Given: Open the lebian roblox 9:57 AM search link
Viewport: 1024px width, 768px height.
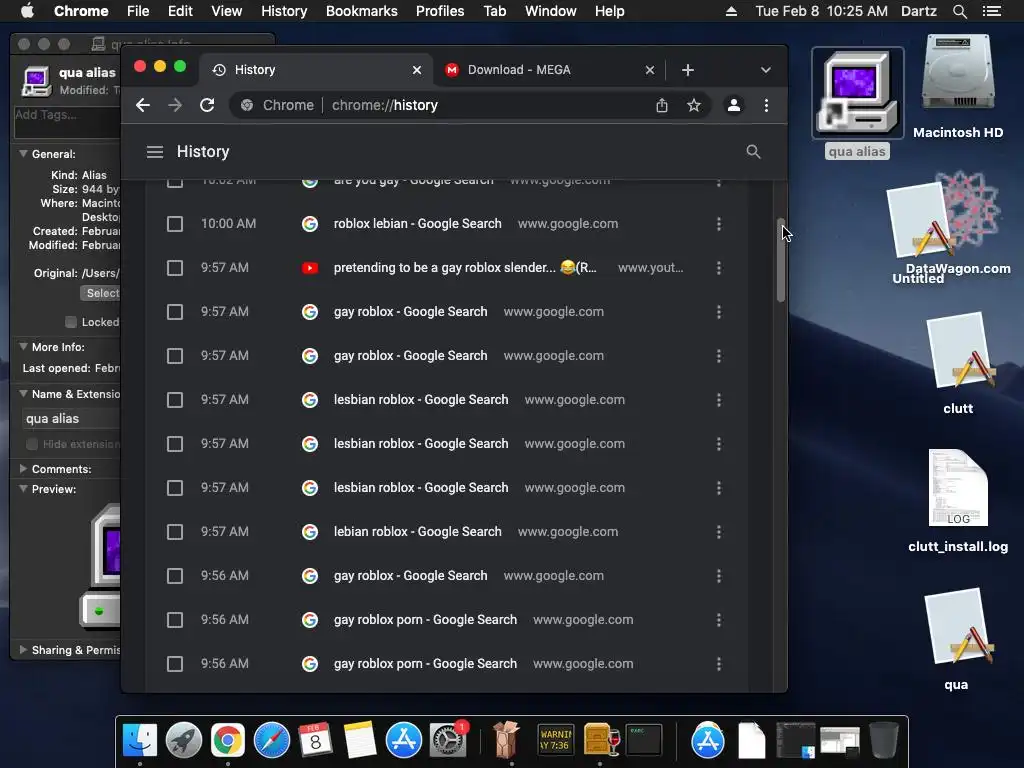Looking at the screenshot, I should (x=417, y=532).
